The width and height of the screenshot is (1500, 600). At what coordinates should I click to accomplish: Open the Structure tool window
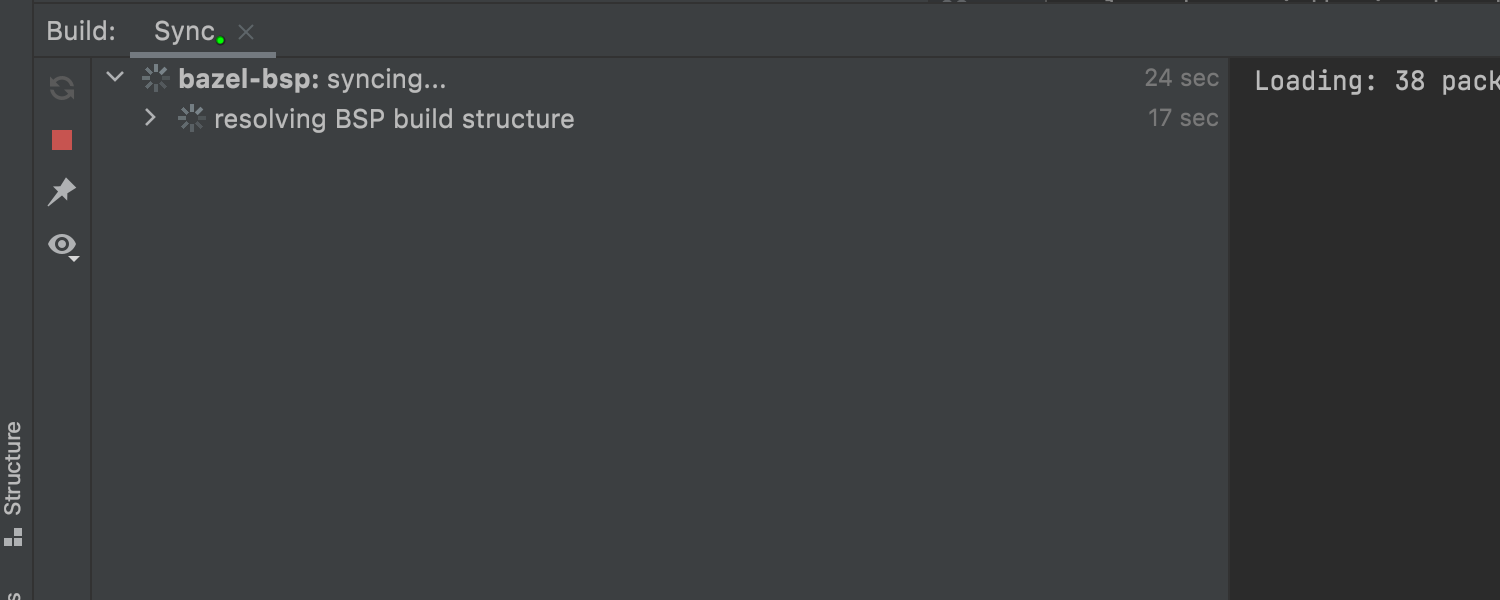tap(13, 468)
